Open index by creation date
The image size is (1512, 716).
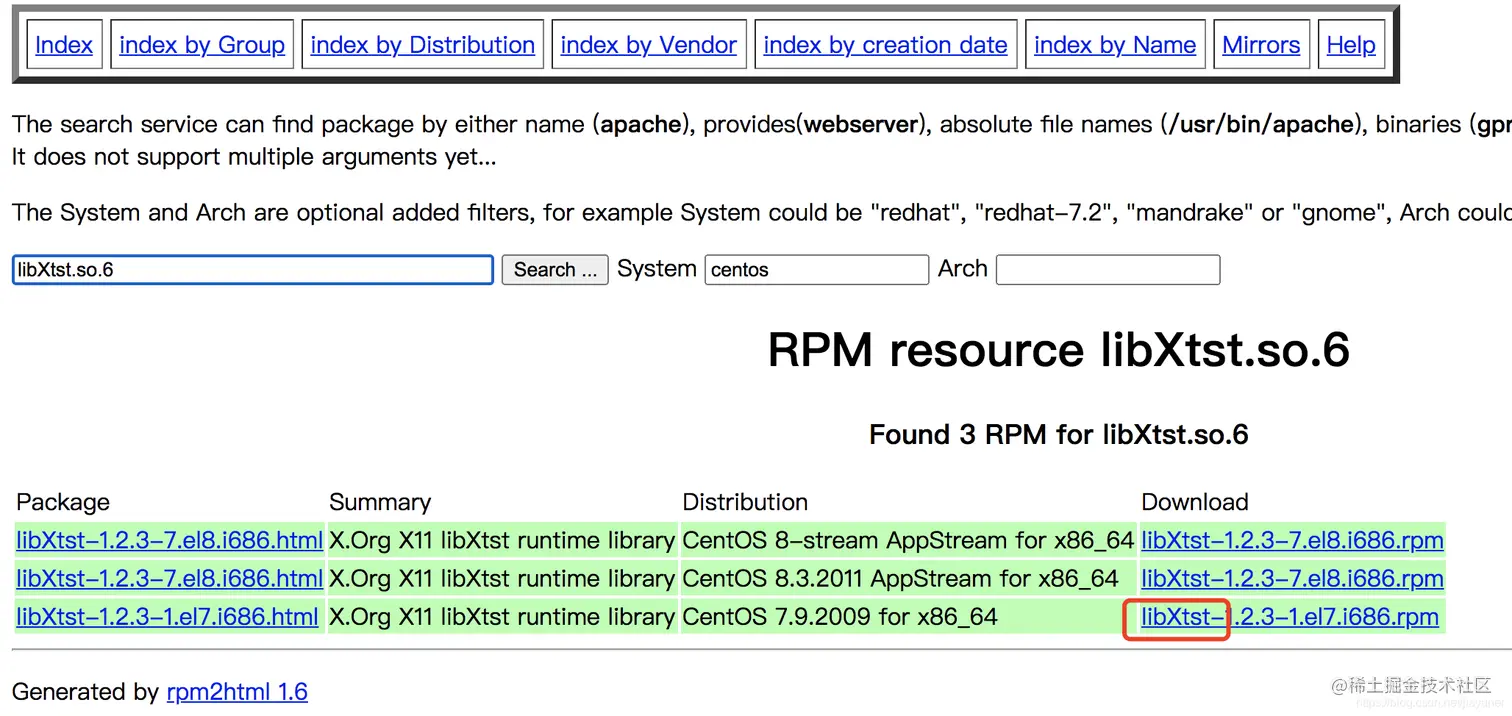(x=885, y=45)
